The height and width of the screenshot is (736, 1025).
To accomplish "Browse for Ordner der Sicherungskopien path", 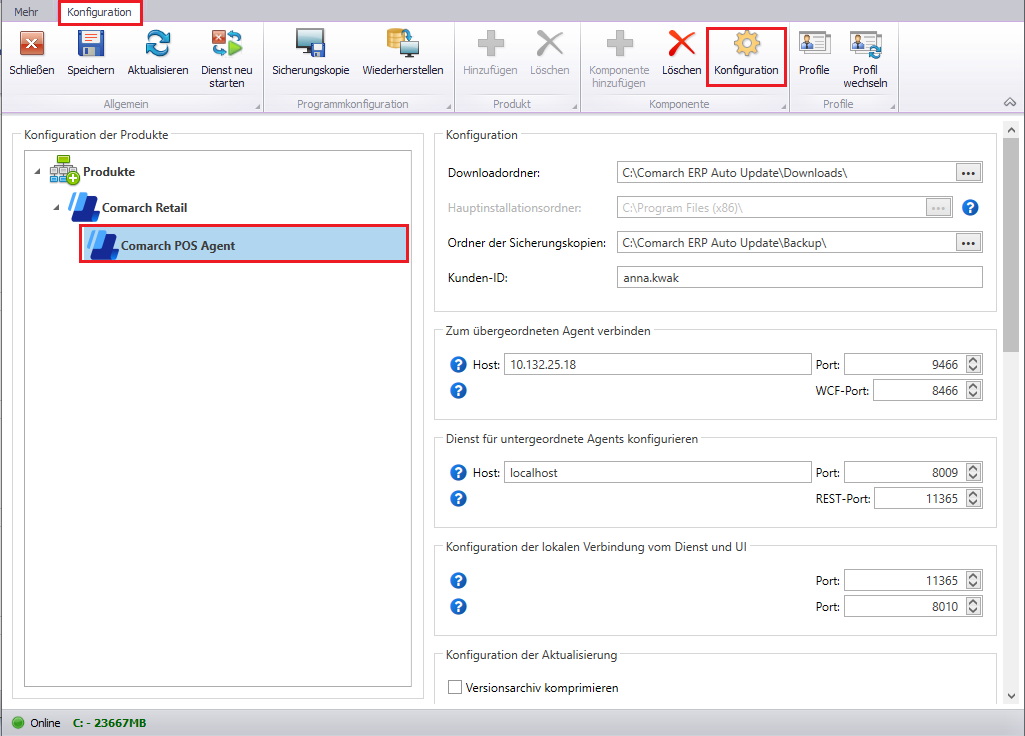I will click(968, 243).
